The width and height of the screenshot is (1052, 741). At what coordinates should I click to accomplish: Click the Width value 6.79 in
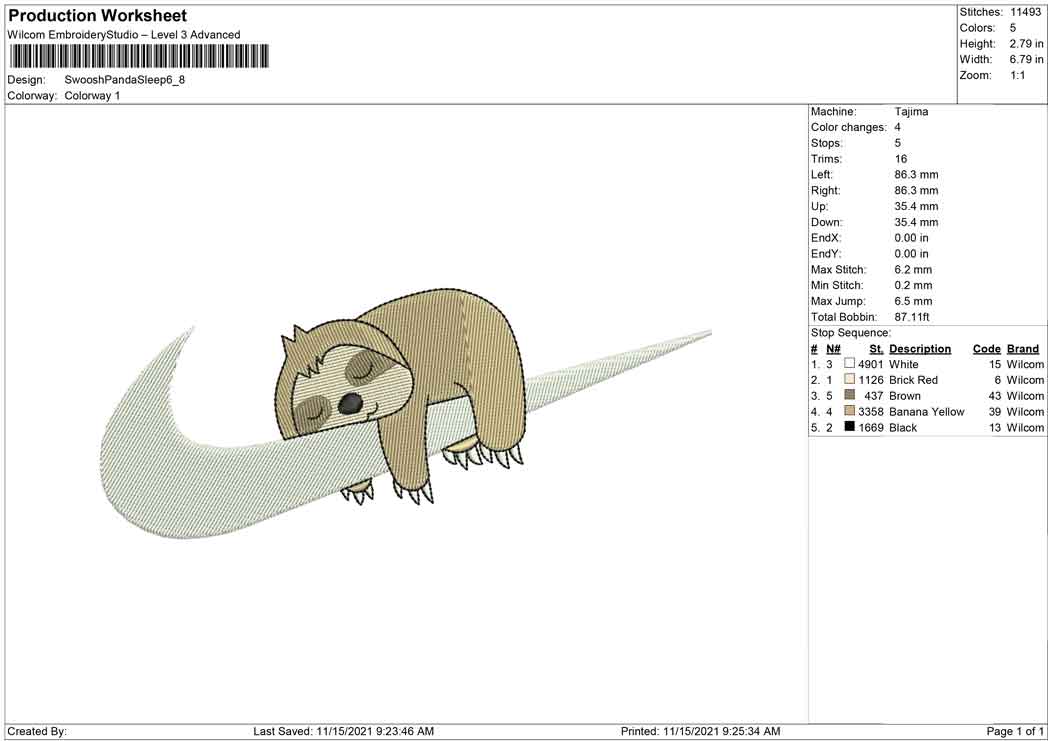(x=1026, y=60)
